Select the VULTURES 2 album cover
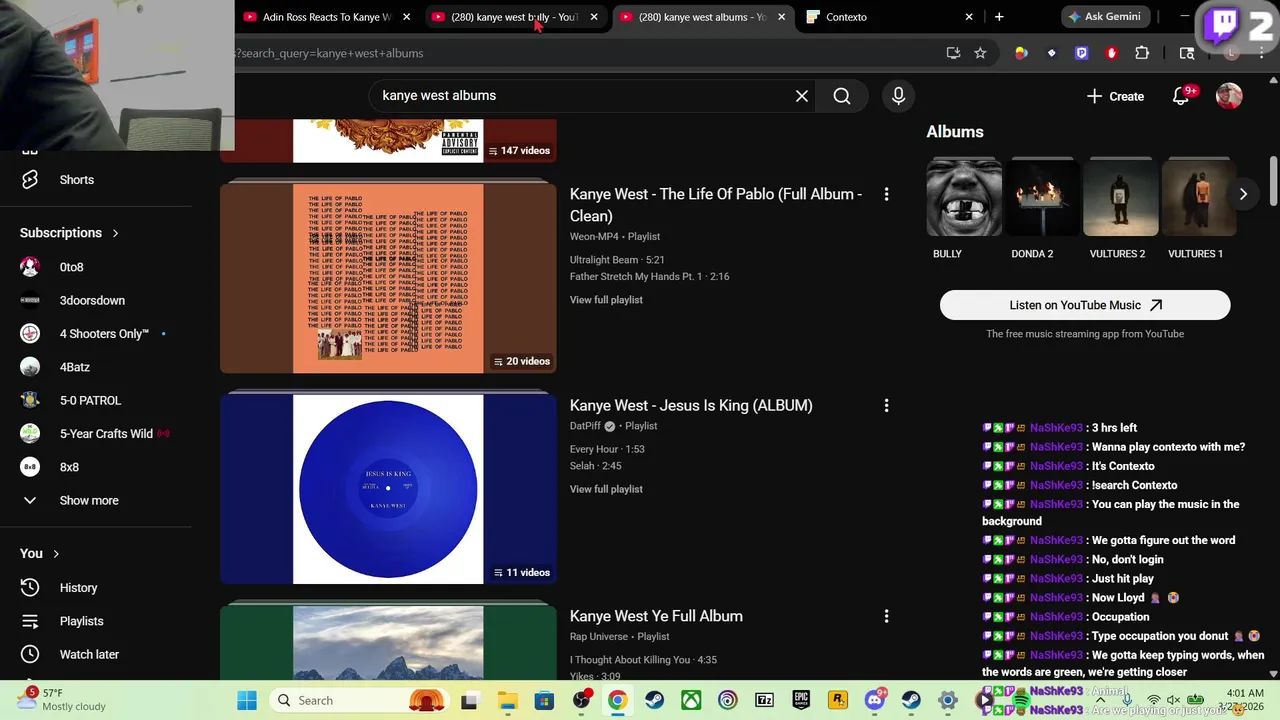 tap(1121, 198)
